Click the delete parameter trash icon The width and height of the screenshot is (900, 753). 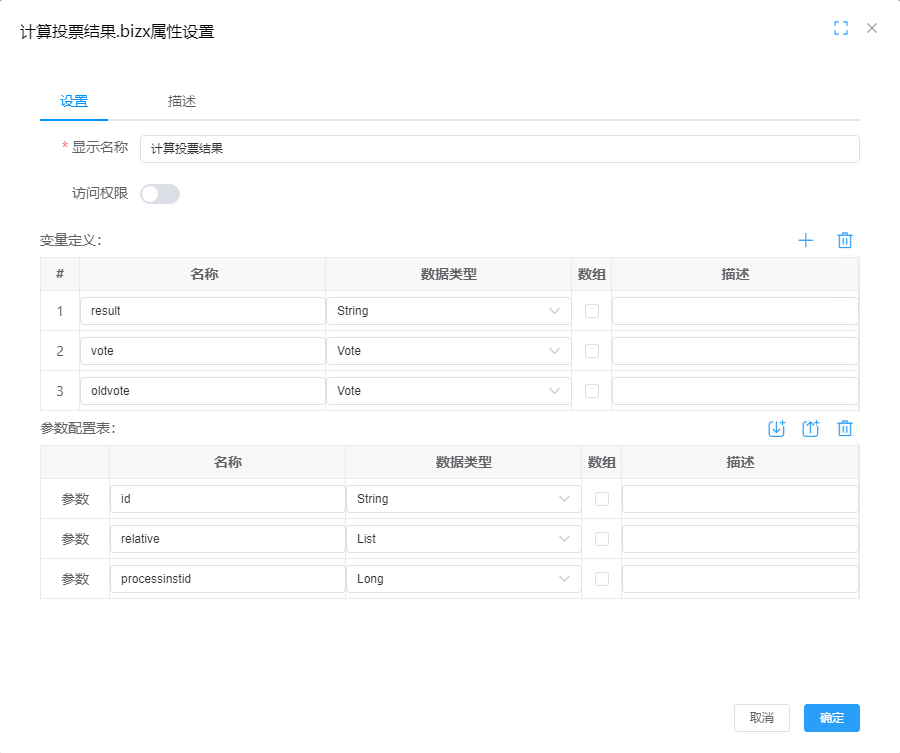(845, 428)
